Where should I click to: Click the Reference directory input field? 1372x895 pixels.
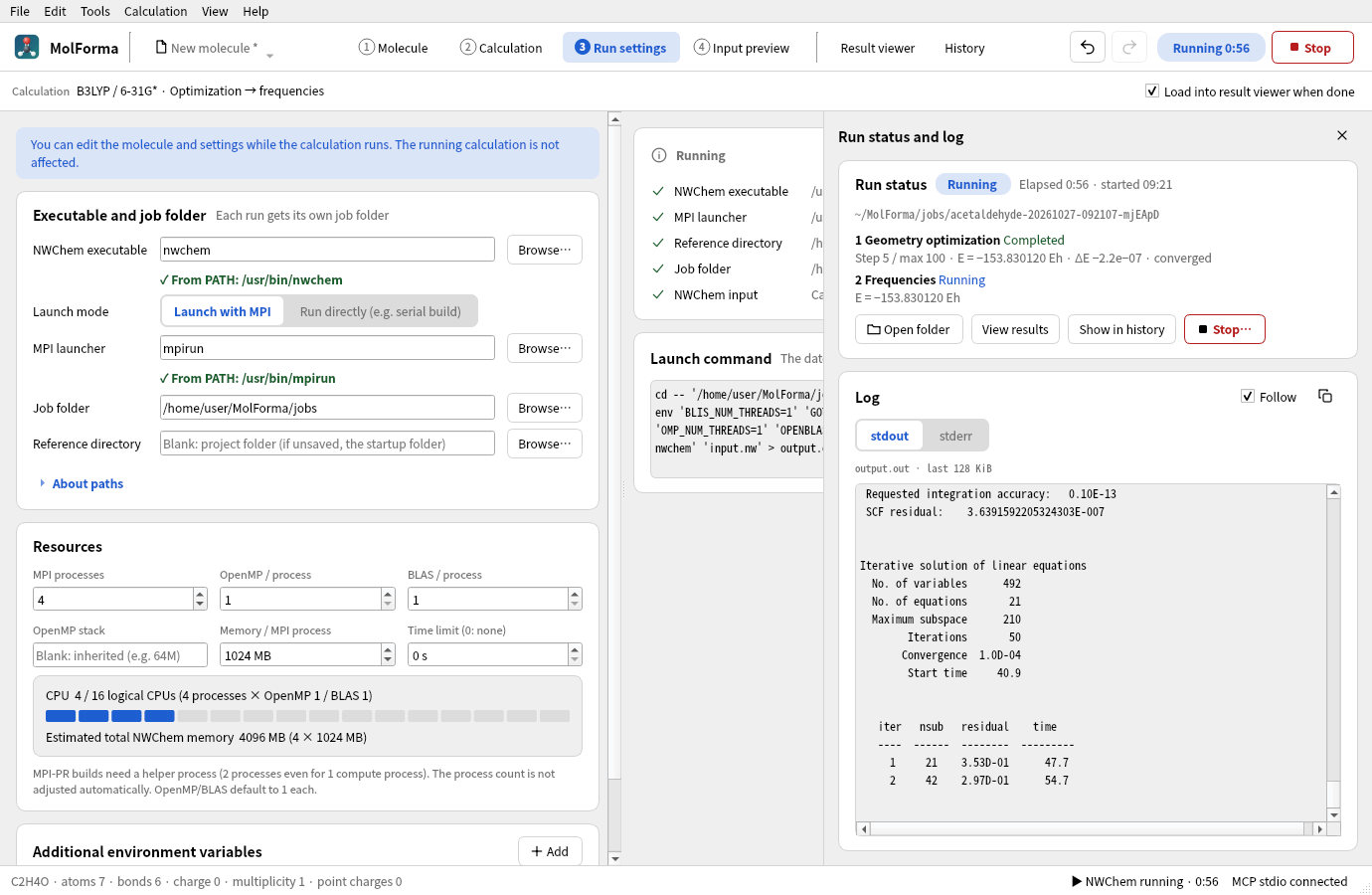point(327,444)
